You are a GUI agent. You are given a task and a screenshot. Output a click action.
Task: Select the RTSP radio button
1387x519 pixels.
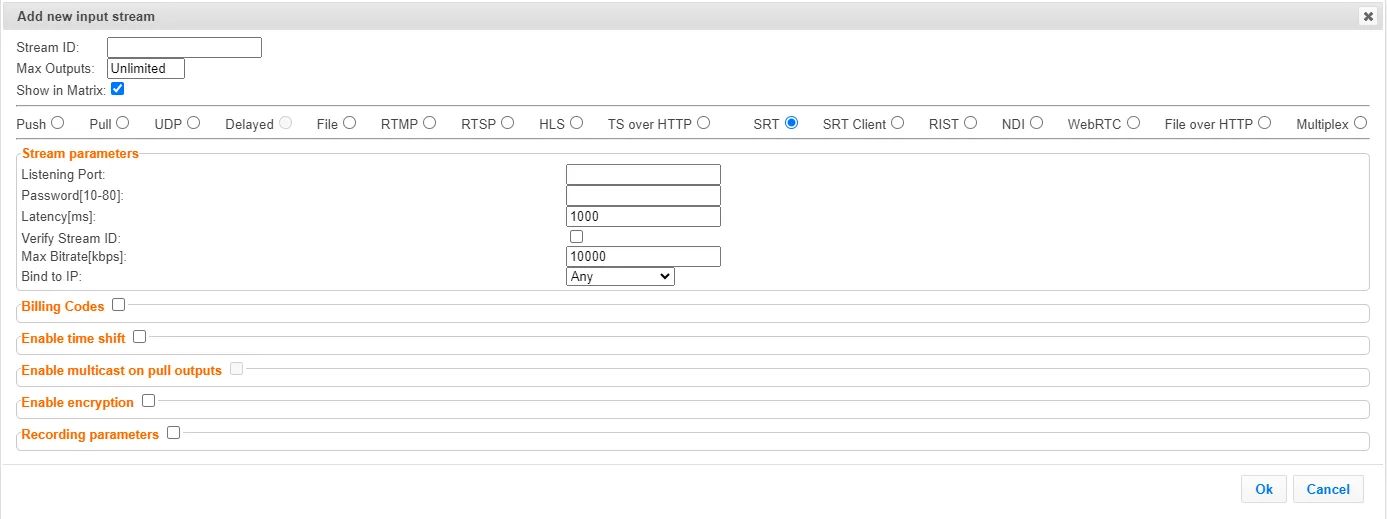pyautogui.click(x=507, y=123)
